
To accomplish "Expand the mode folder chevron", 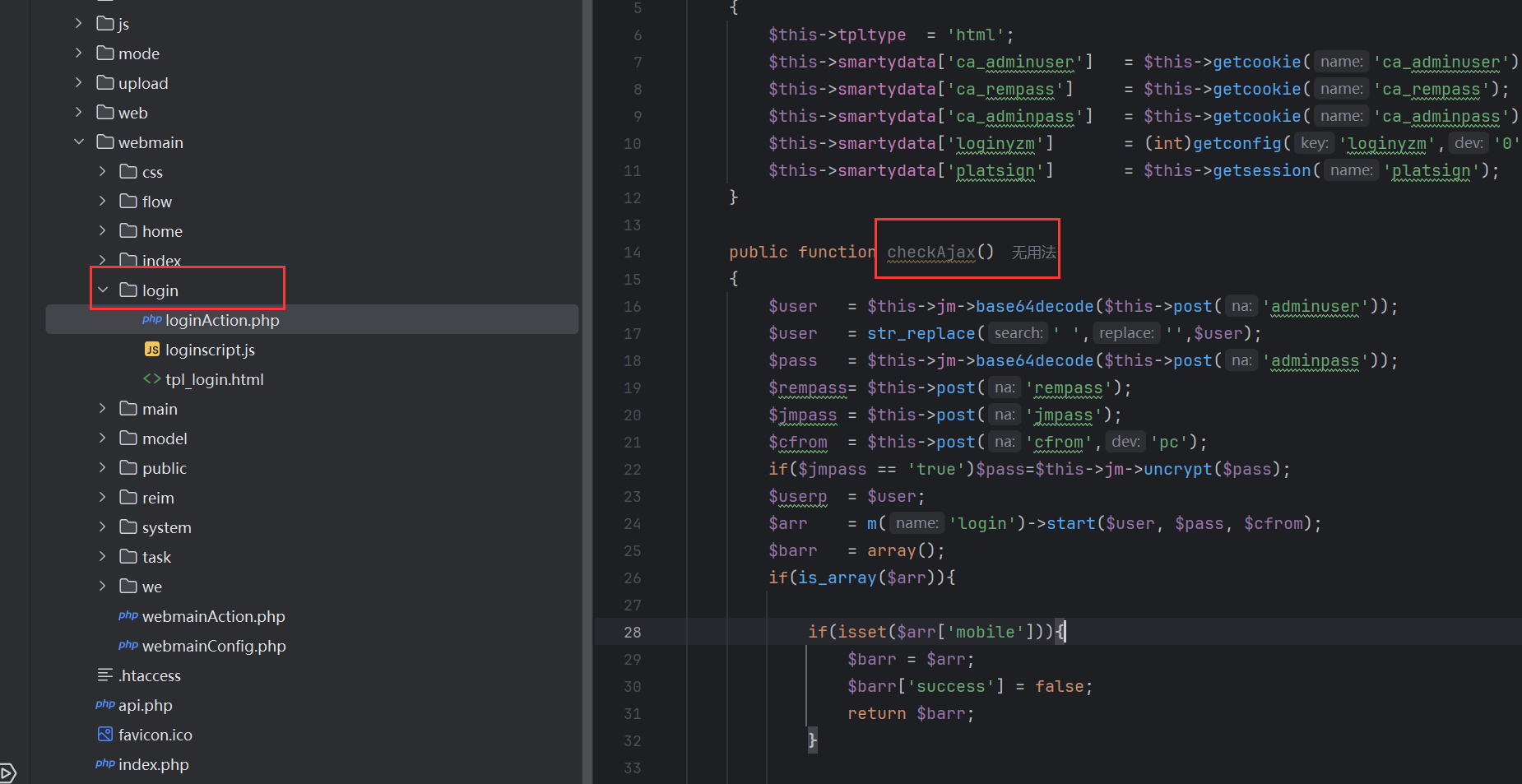I will 79,53.
